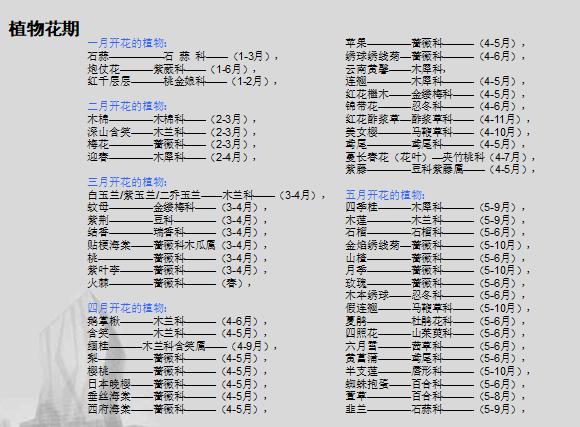Click the bloom period （5-8月）
This screenshot has width=580, height=427.
pyautogui.click(x=497, y=396)
